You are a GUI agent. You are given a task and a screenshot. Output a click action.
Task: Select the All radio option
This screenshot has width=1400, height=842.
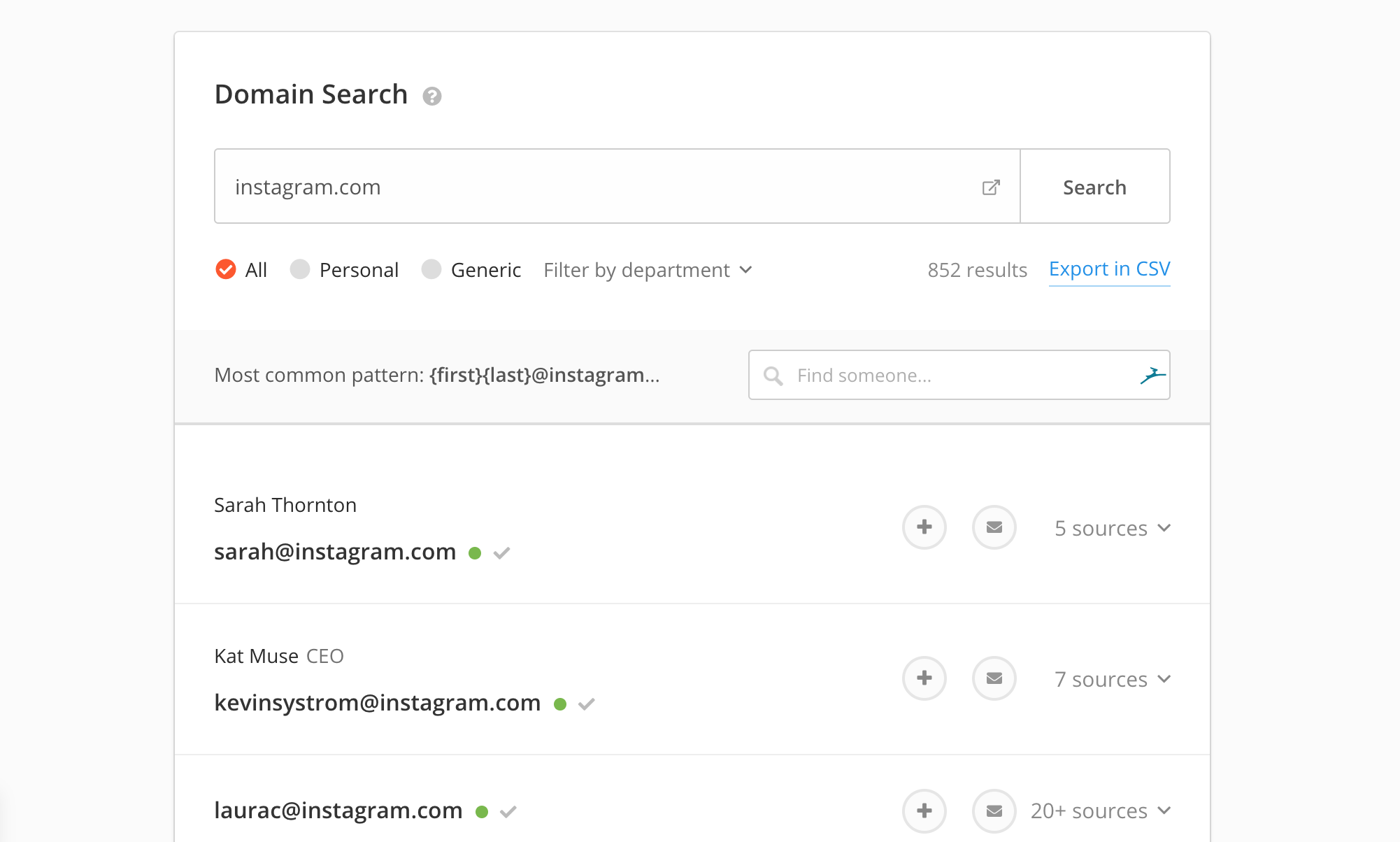(226, 269)
